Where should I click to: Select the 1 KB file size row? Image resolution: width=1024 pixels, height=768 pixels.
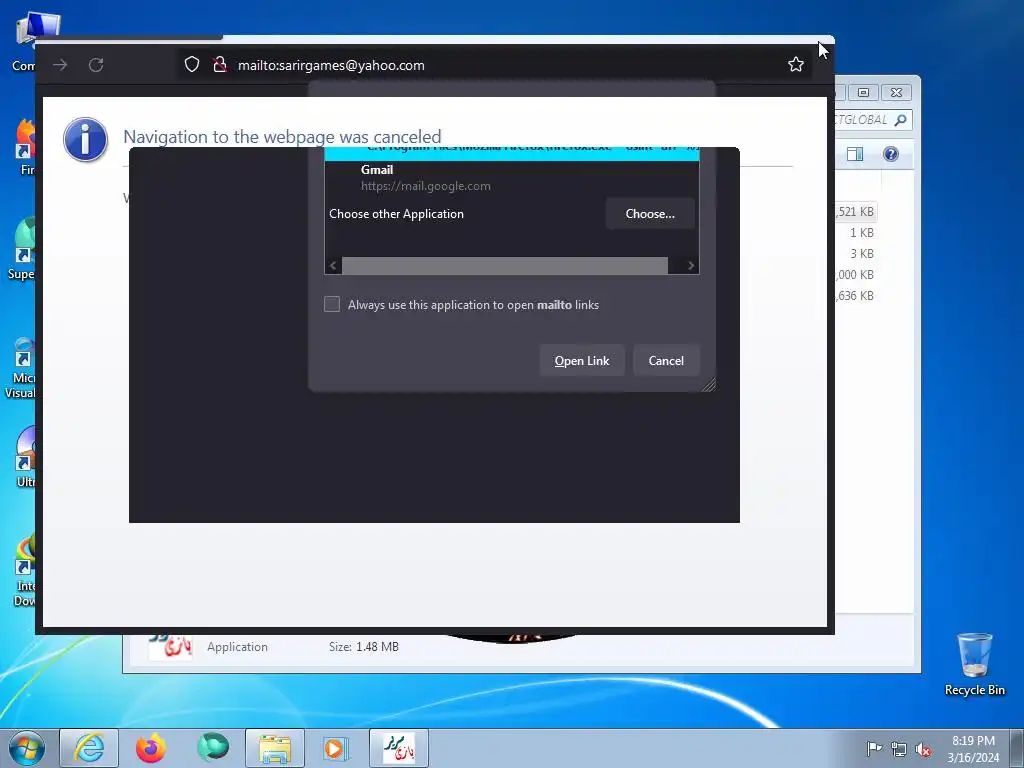click(861, 232)
